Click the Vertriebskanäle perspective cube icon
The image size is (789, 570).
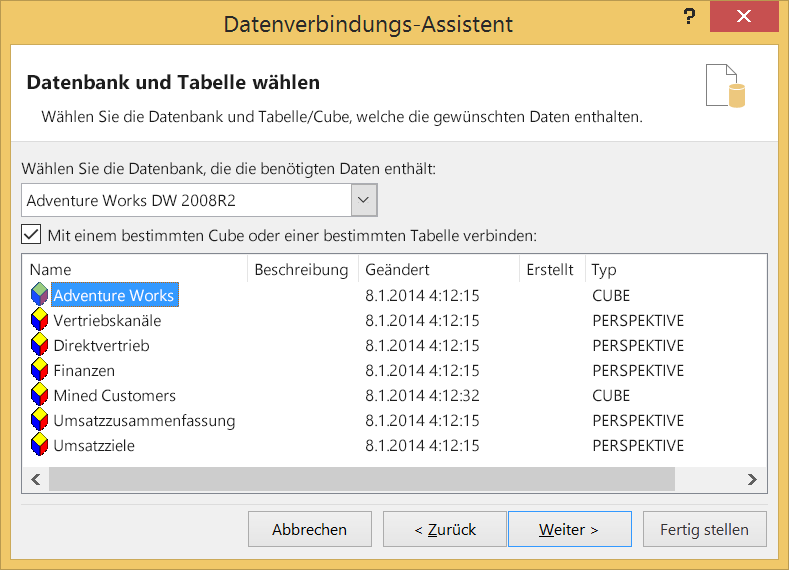(39, 320)
